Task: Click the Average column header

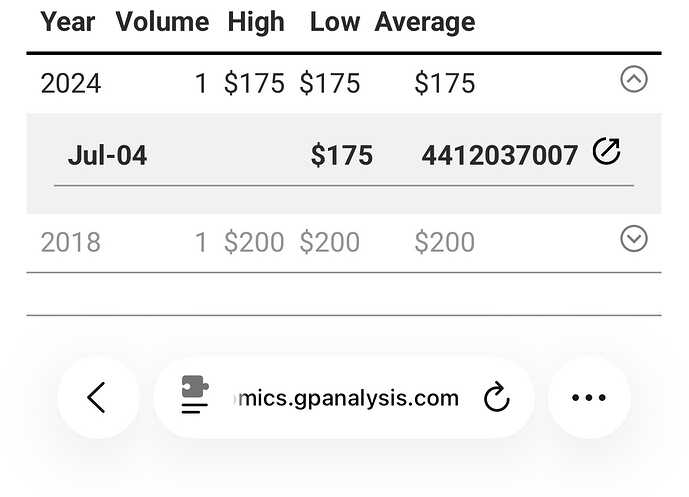Action: coord(425,22)
